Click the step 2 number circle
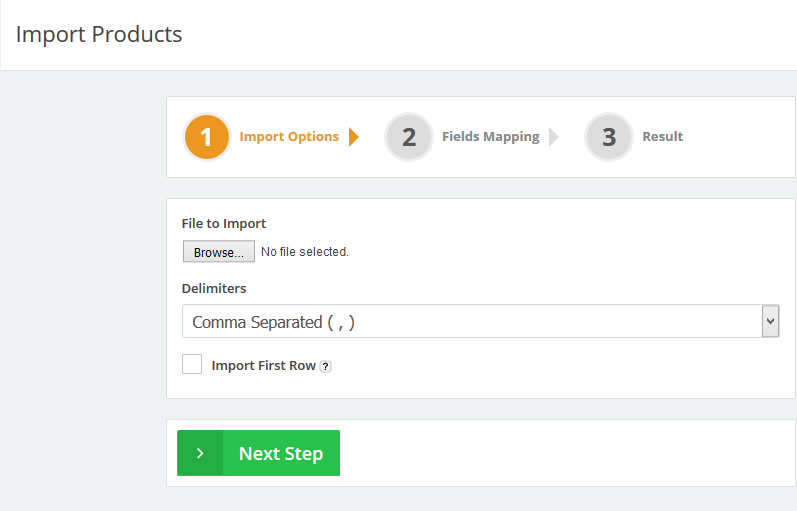The height and width of the screenshot is (511, 797). pos(409,137)
